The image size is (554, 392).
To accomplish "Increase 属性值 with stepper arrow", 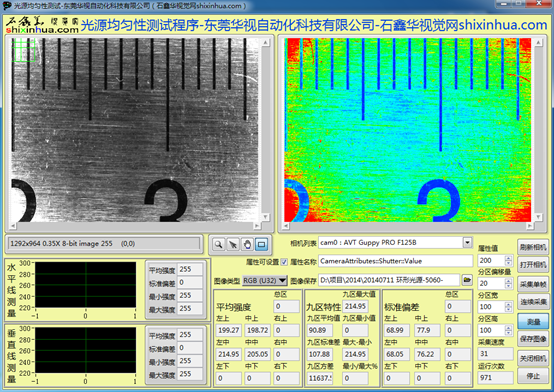I will 508,258.
